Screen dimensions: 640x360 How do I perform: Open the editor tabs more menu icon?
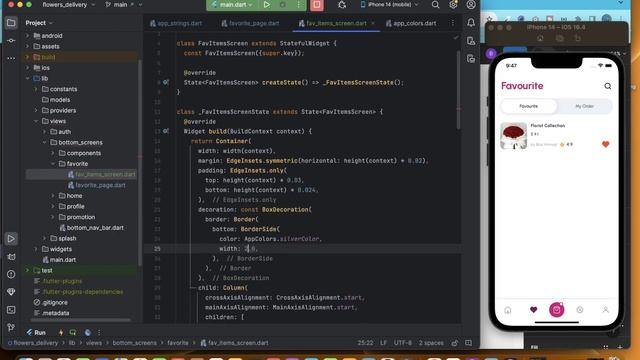tap(452, 23)
